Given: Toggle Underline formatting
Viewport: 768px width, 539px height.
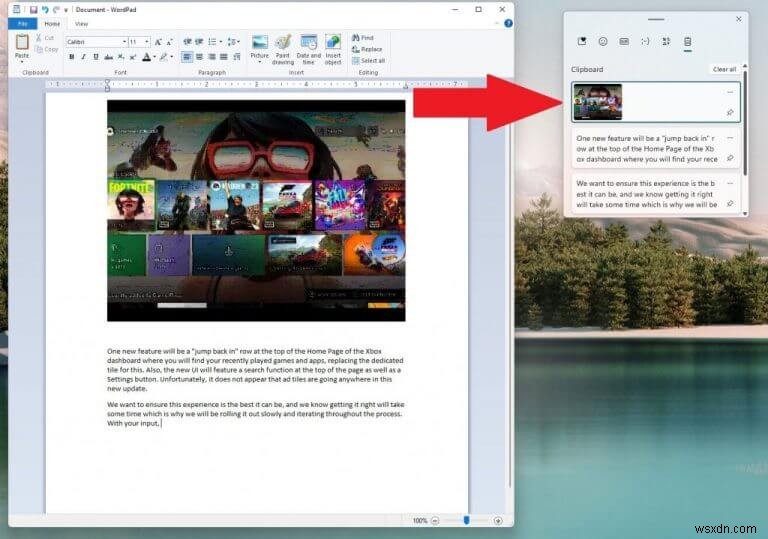Looking at the screenshot, I should pos(96,57).
